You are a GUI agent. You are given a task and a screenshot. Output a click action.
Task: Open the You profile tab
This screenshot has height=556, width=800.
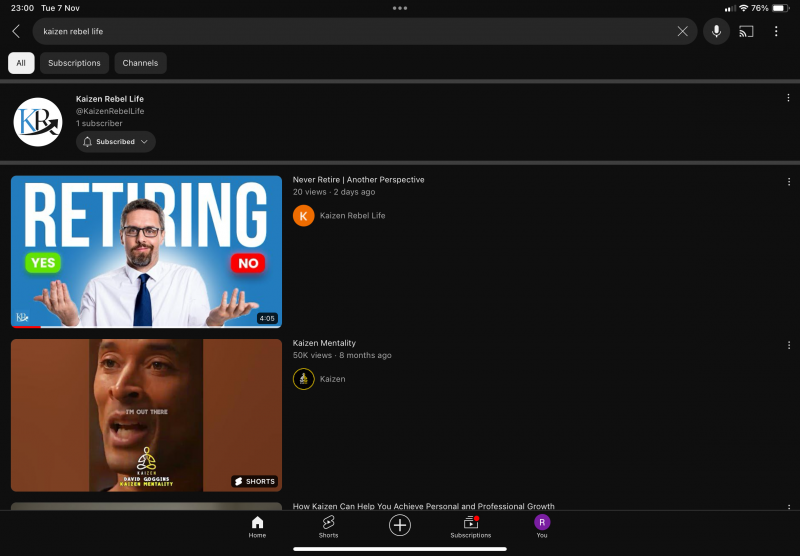click(x=542, y=527)
